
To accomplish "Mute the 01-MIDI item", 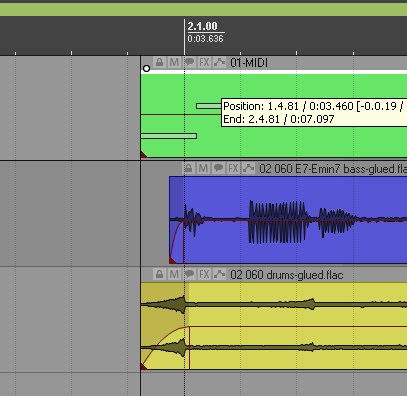I will 174,62.
